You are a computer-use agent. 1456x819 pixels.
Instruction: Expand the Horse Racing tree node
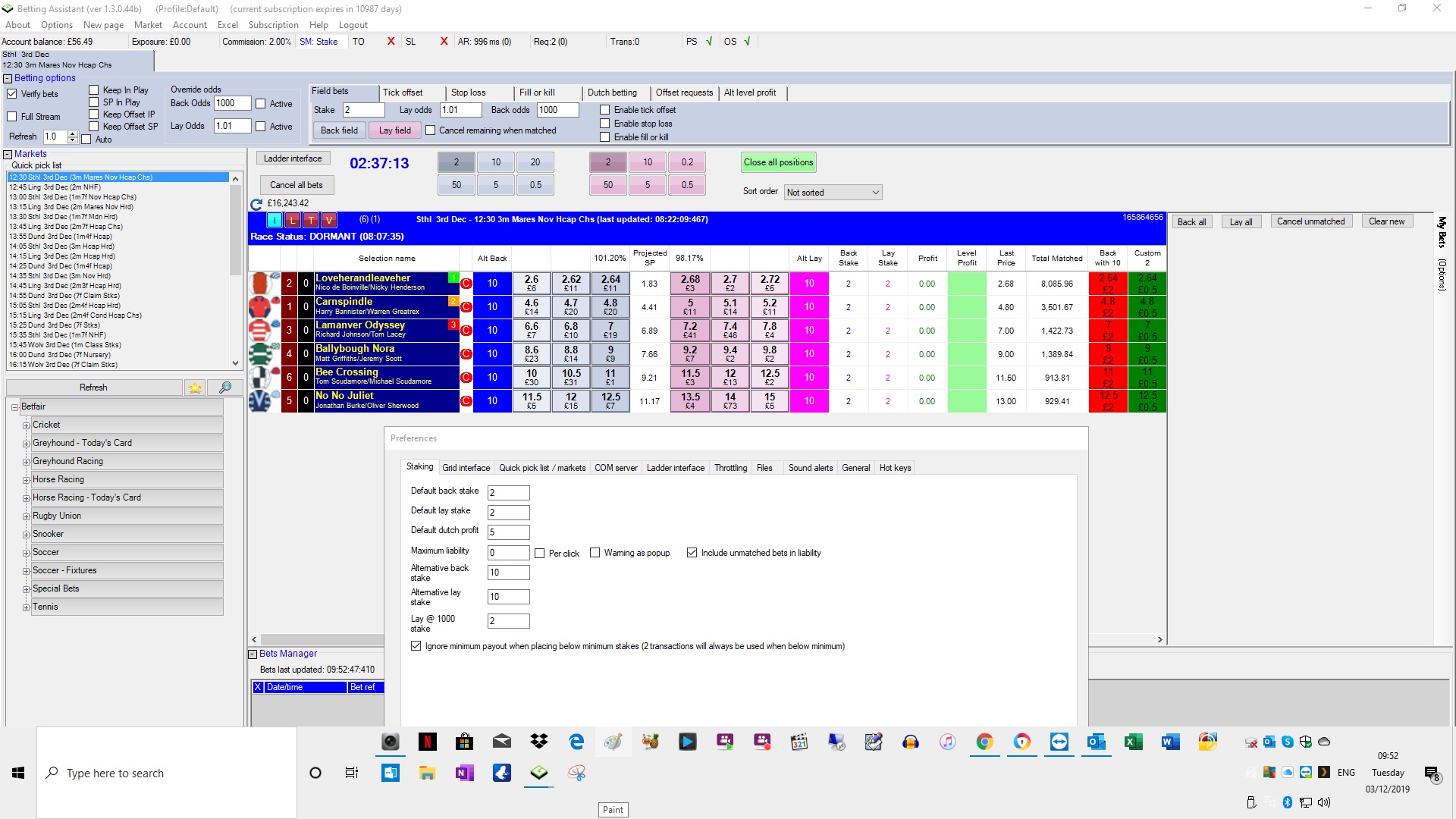pos(26,480)
